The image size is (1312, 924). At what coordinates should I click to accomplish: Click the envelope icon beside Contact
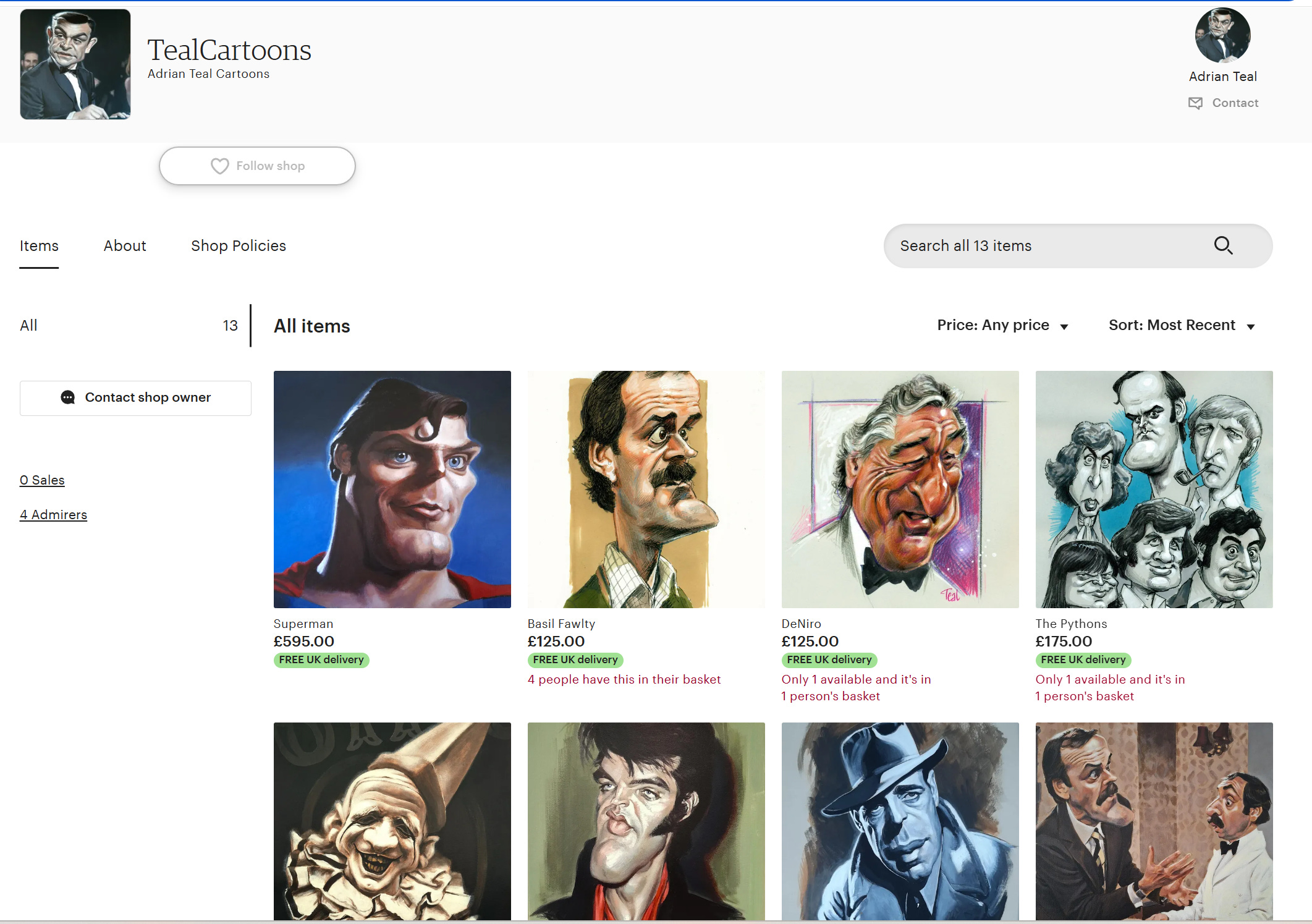coord(1196,103)
